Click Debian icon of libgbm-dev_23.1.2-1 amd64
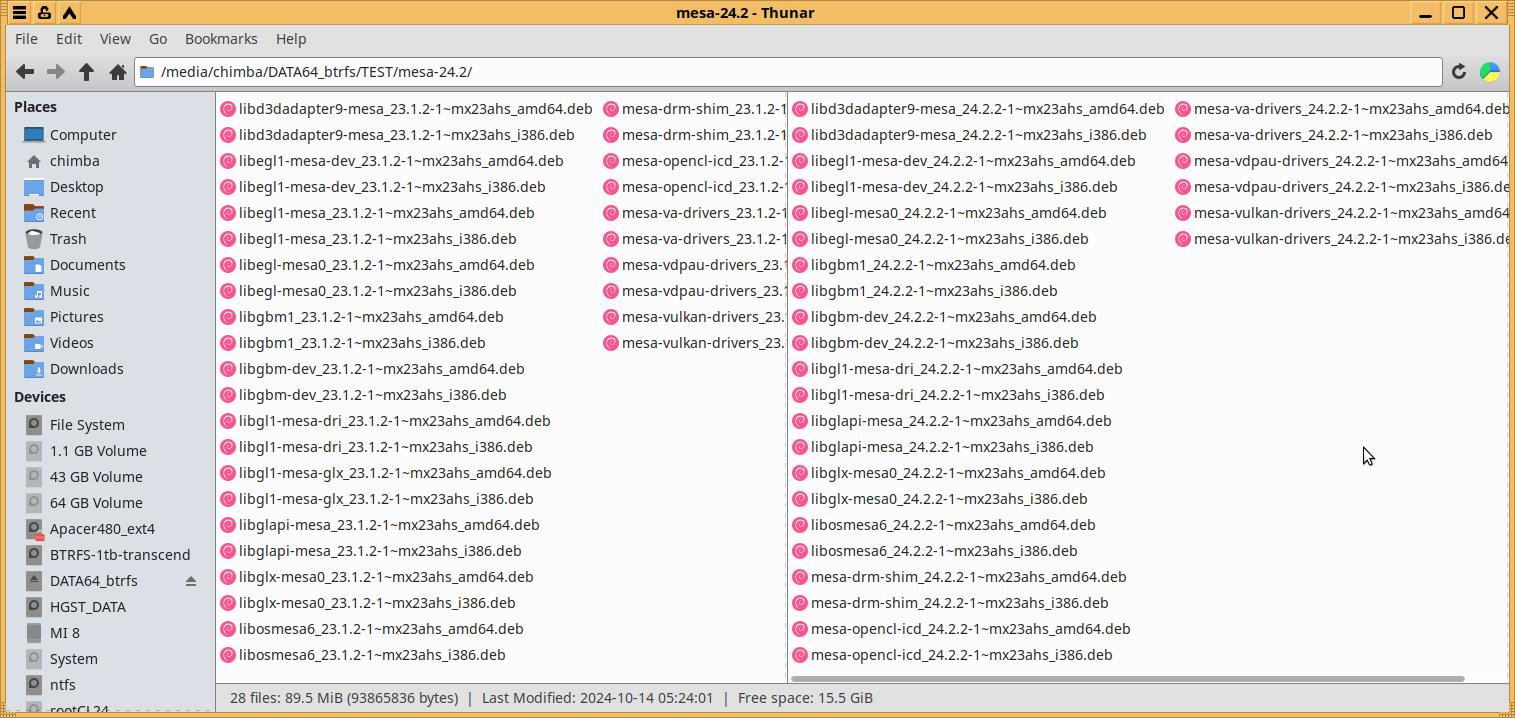The width and height of the screenshot is (1515, 718). point(227,369)
